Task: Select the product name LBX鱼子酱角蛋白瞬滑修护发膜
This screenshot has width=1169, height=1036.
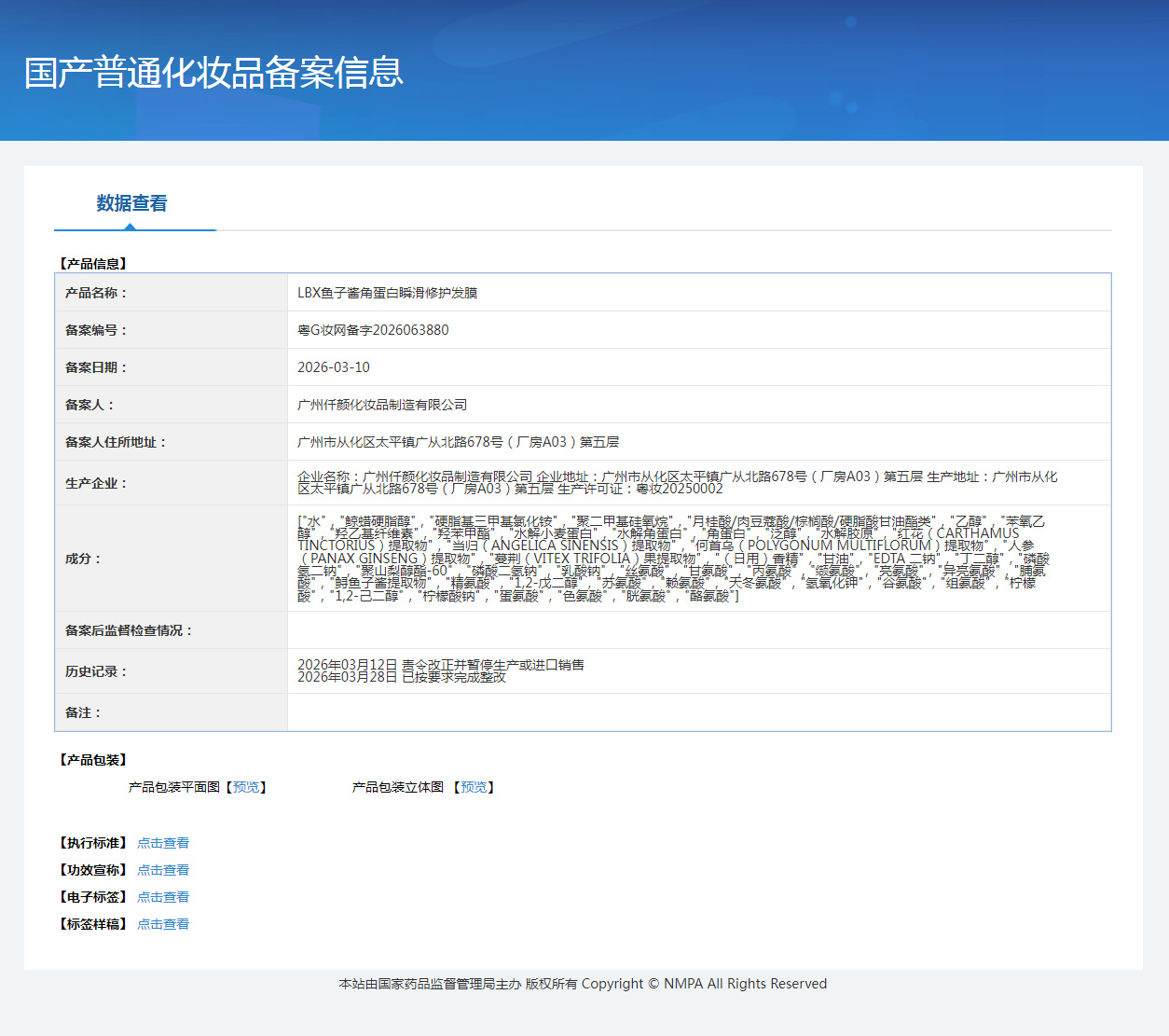Action: [387, 293]
